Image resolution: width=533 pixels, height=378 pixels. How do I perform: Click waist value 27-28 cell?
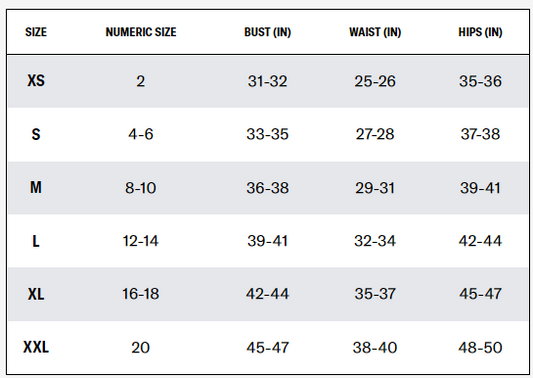[x=375, y=134]
